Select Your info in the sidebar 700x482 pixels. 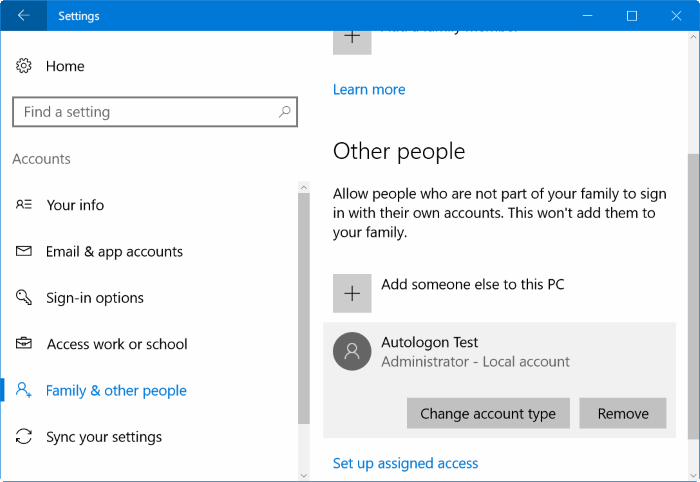75,205
